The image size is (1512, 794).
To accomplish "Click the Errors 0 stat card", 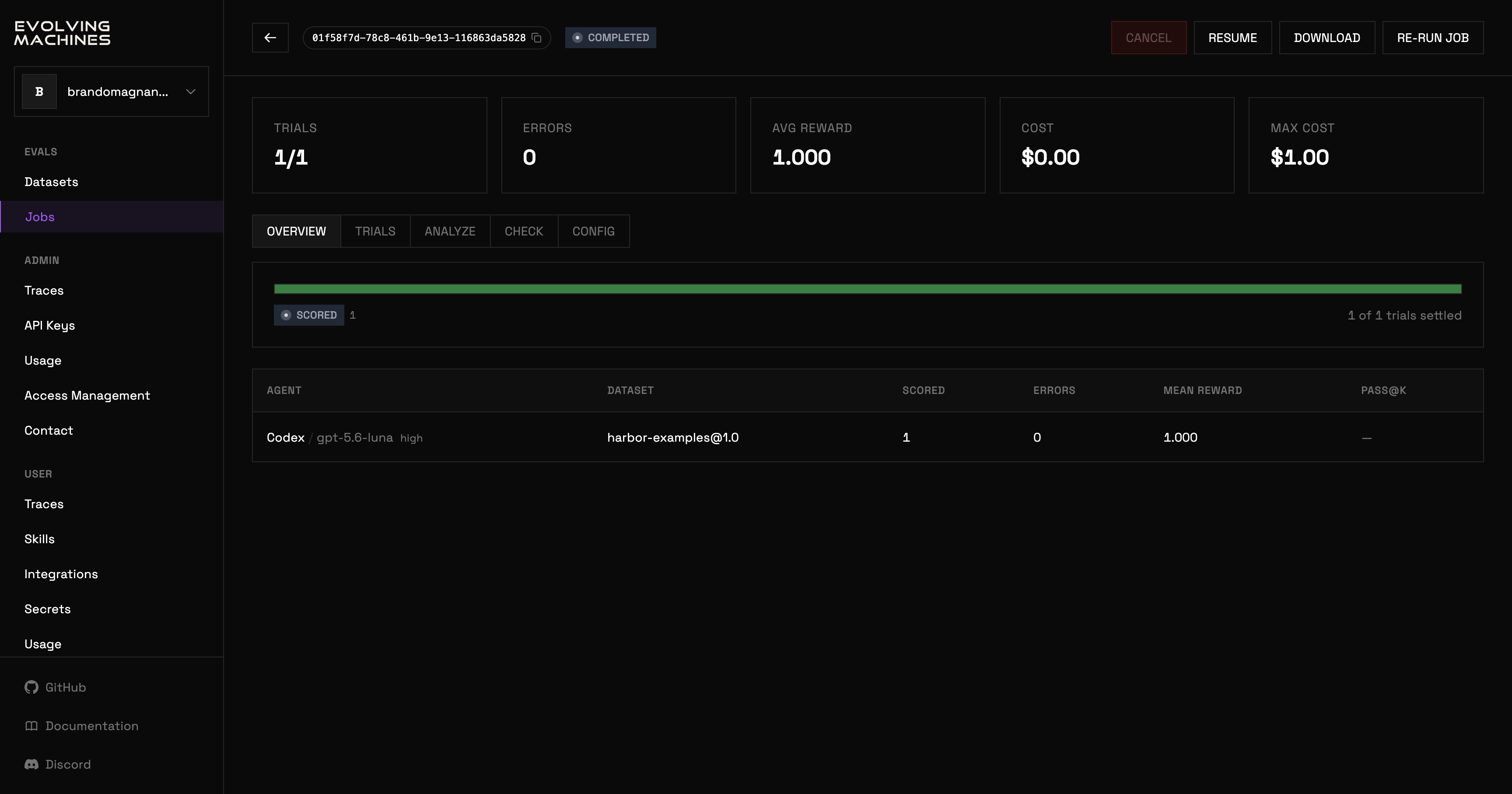I will point(619,145).
